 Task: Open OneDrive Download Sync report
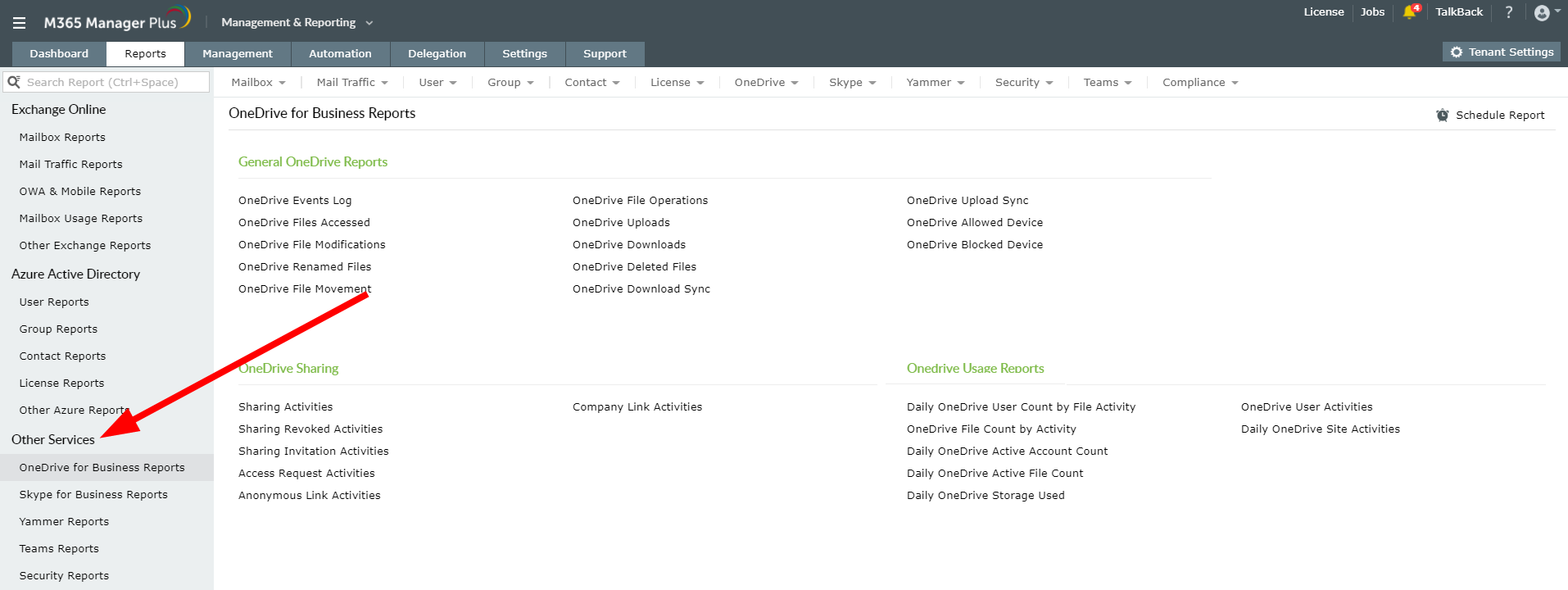(x=641, y=289)
